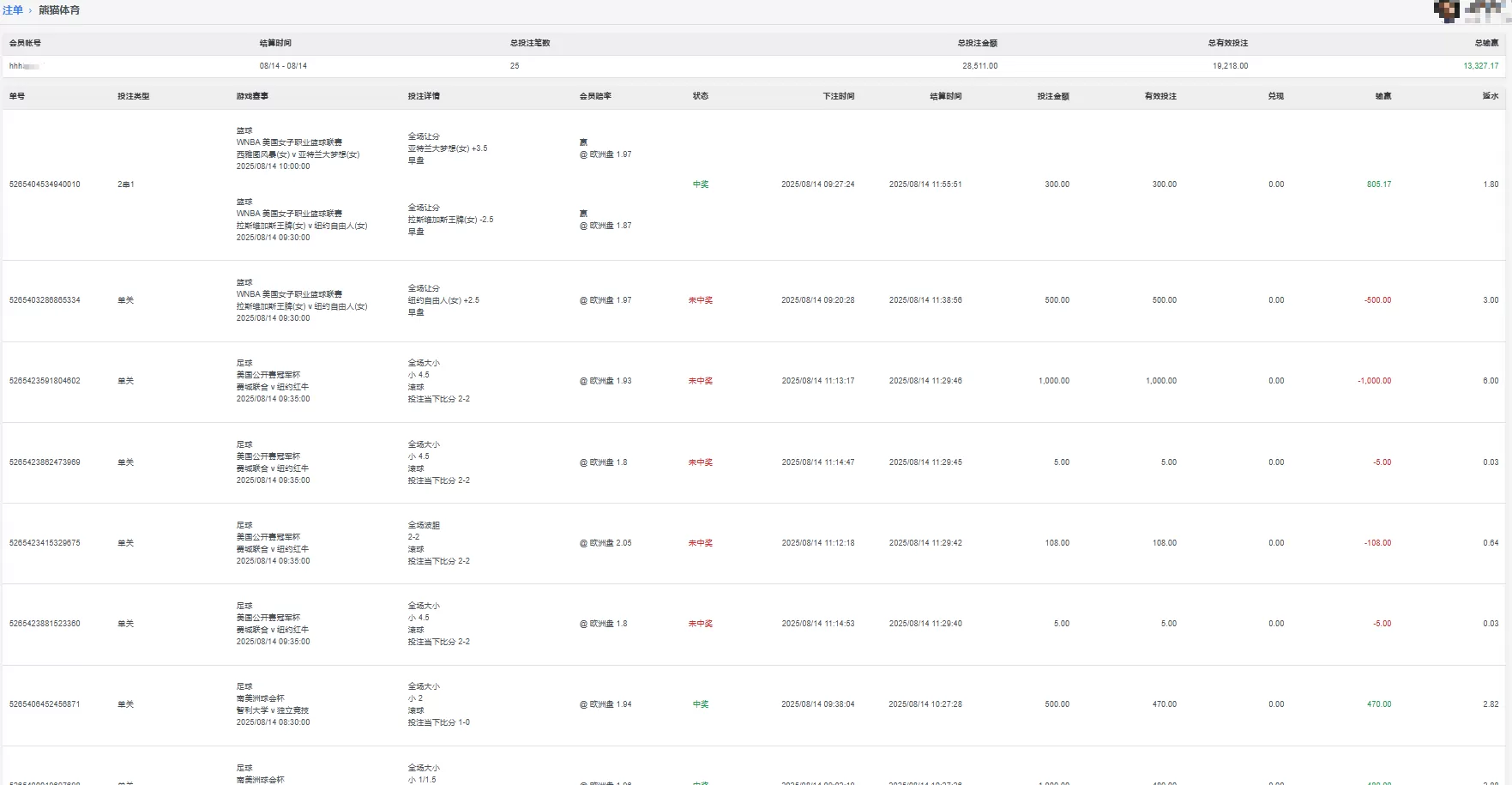Click the 2串1 bet type cell

click(x=126, y=184)
